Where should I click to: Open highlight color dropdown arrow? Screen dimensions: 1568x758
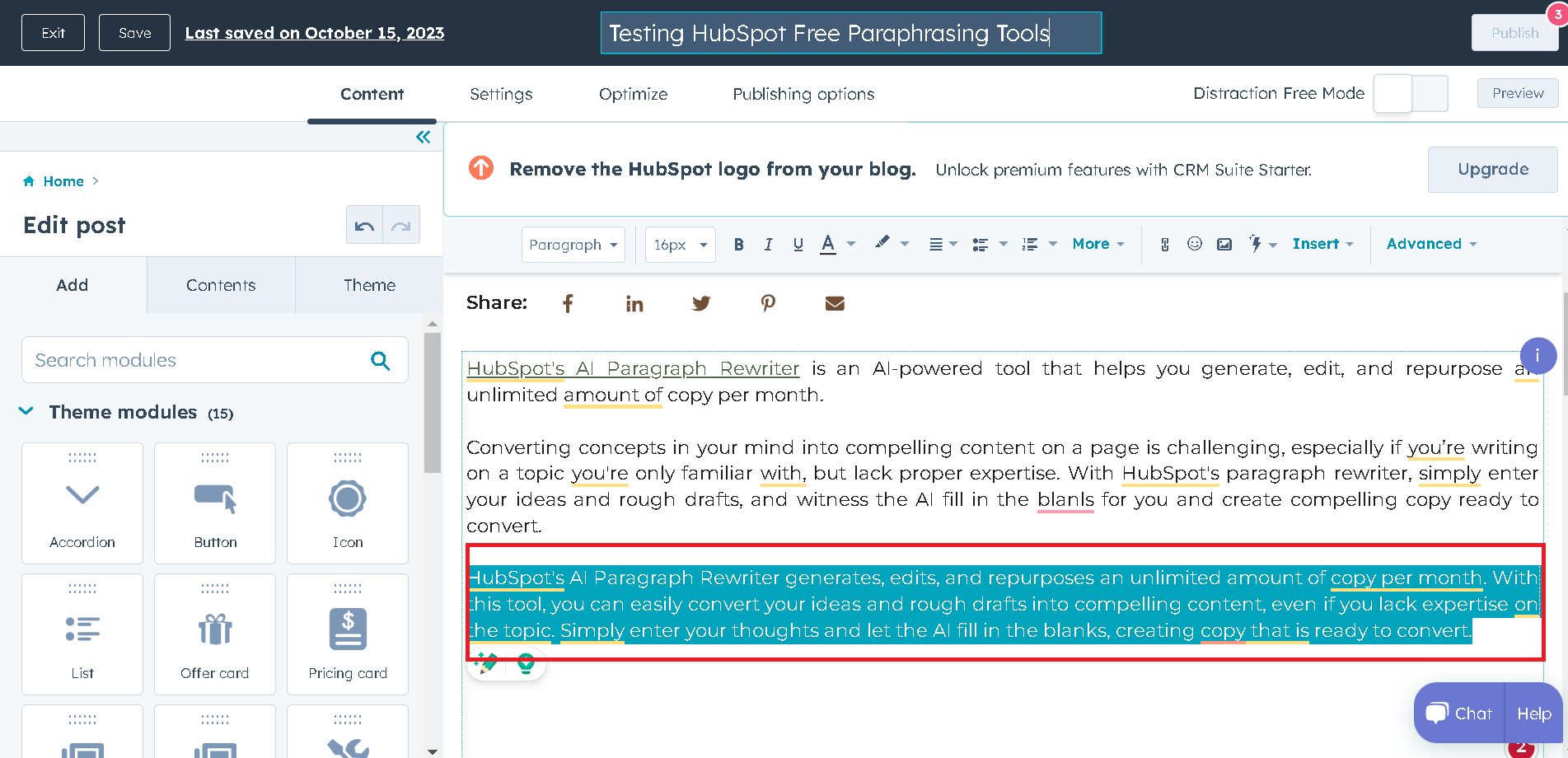coord(905,244)
